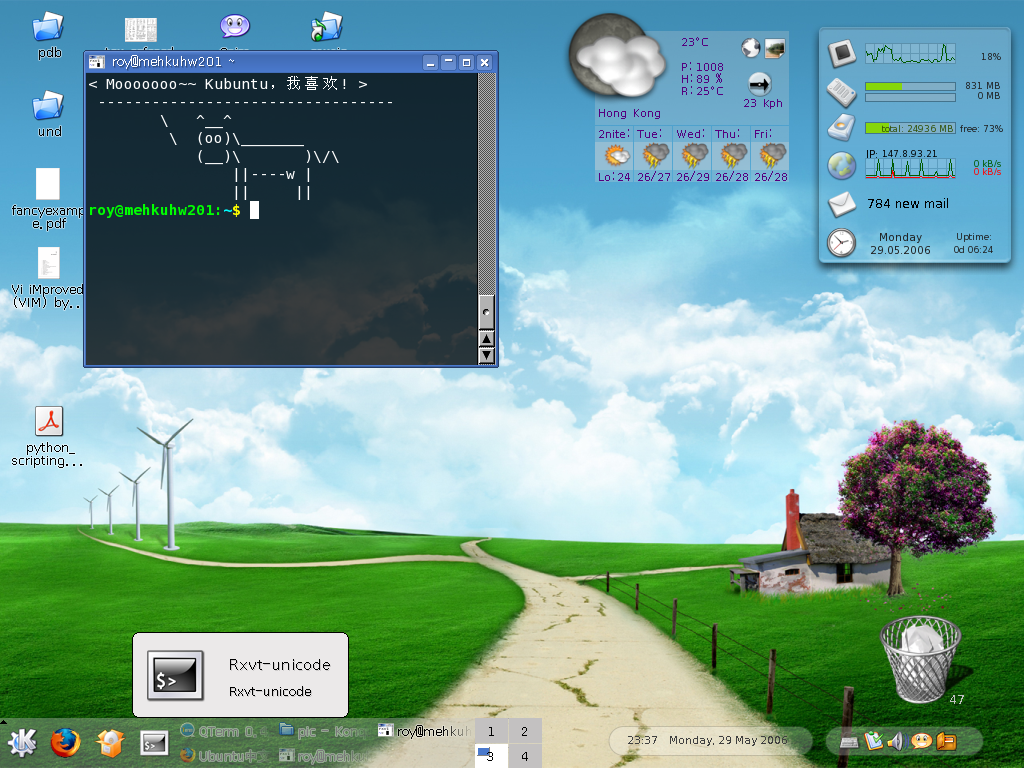Click the memory RAM icon in monitor
Screen dimensions: 1024x768
[842, 91]
